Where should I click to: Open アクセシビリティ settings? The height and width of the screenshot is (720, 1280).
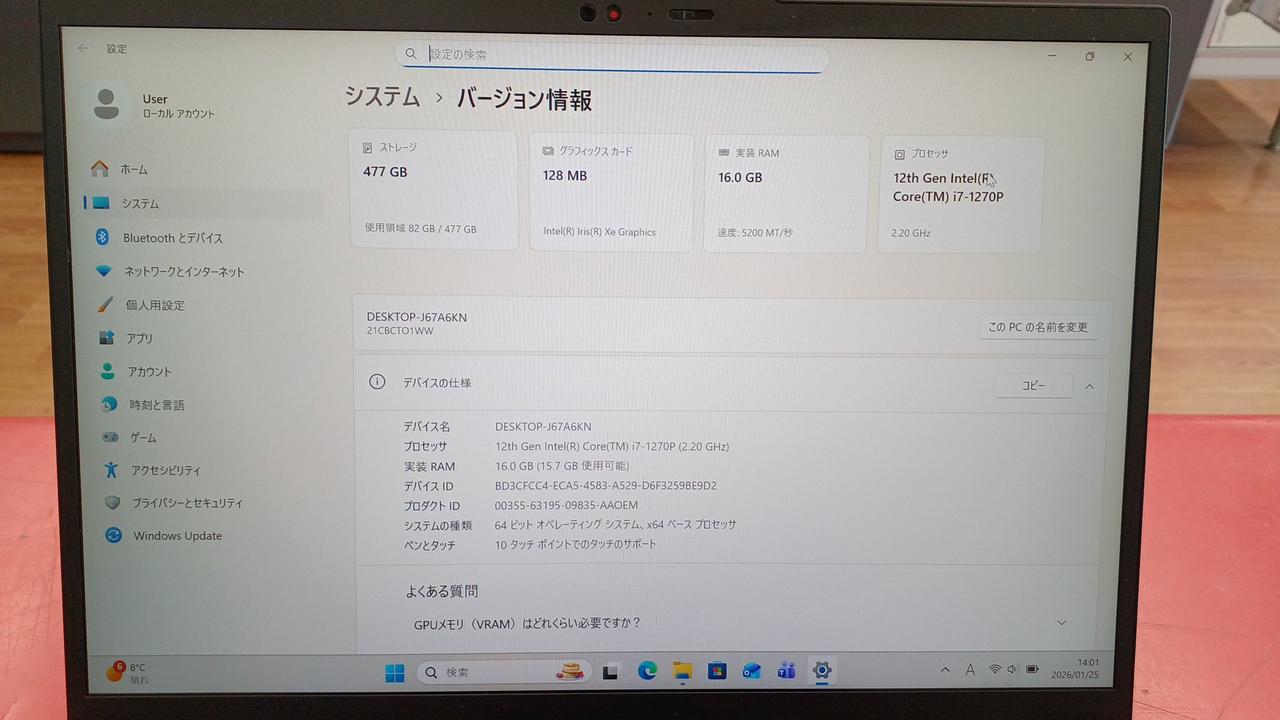pyautogui.click(x=165, y=470)
